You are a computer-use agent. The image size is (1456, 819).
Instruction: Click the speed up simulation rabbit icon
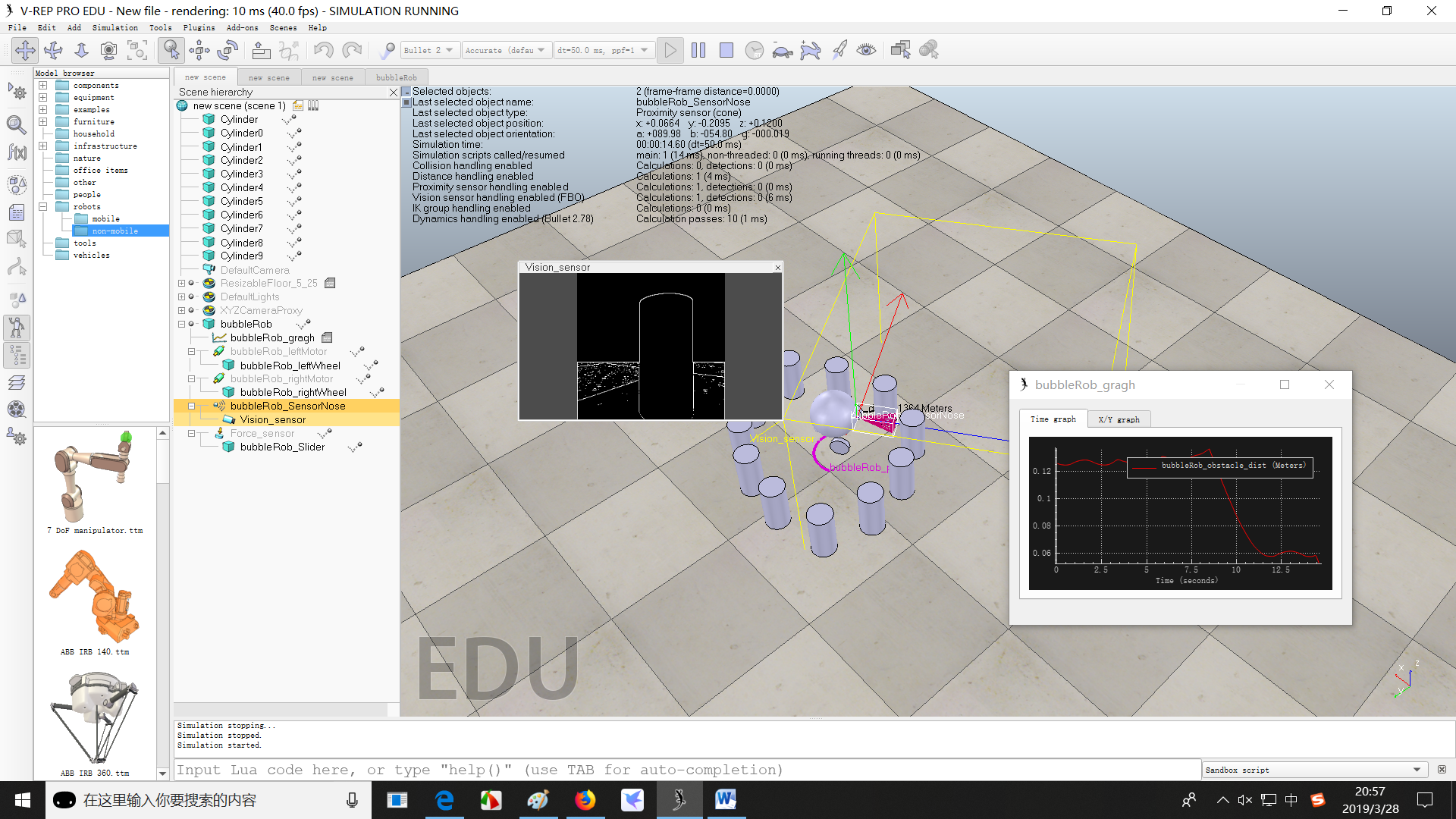pos(810,51)
